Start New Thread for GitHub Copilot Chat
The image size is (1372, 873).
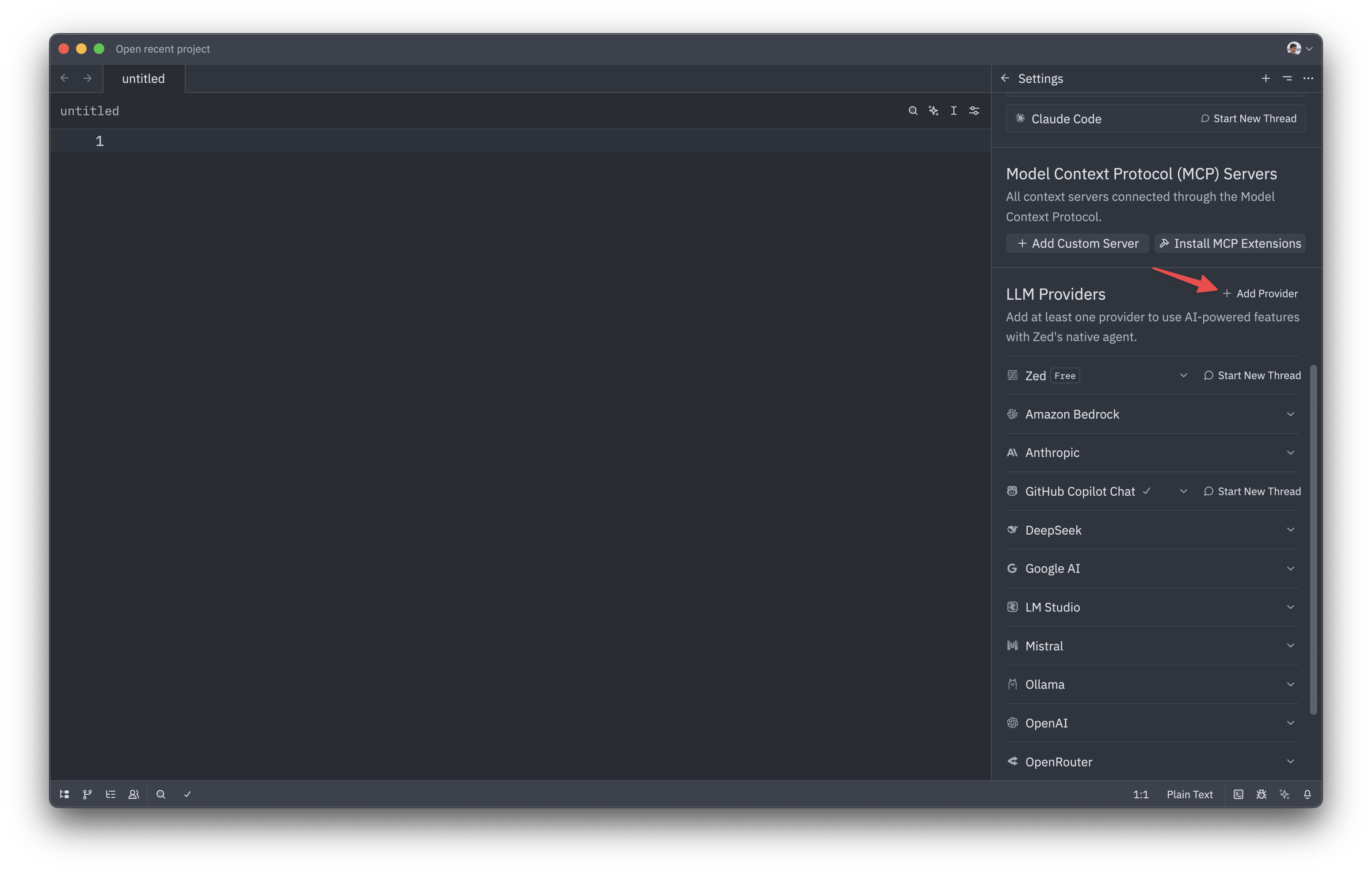(x=1252, y=491)
